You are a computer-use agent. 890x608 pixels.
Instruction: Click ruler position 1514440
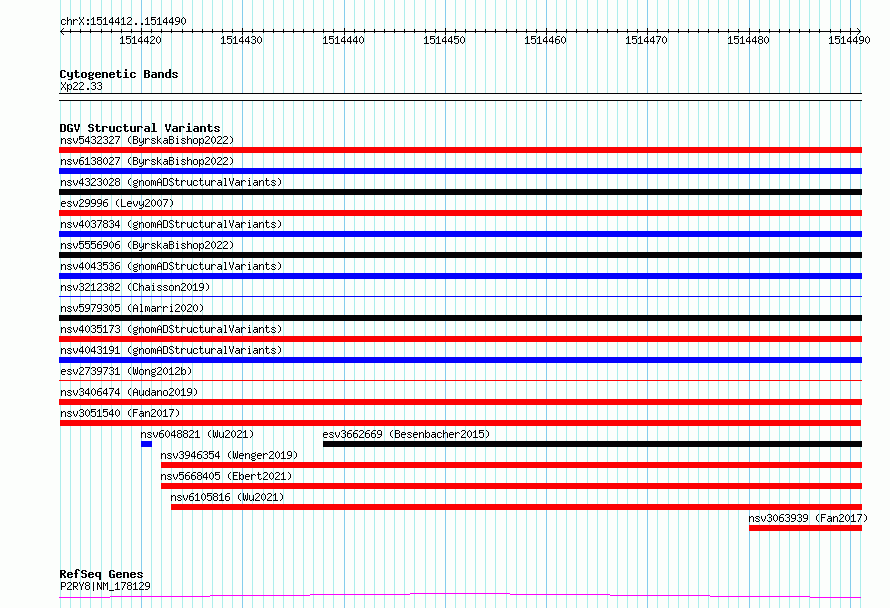pos(343,40)
